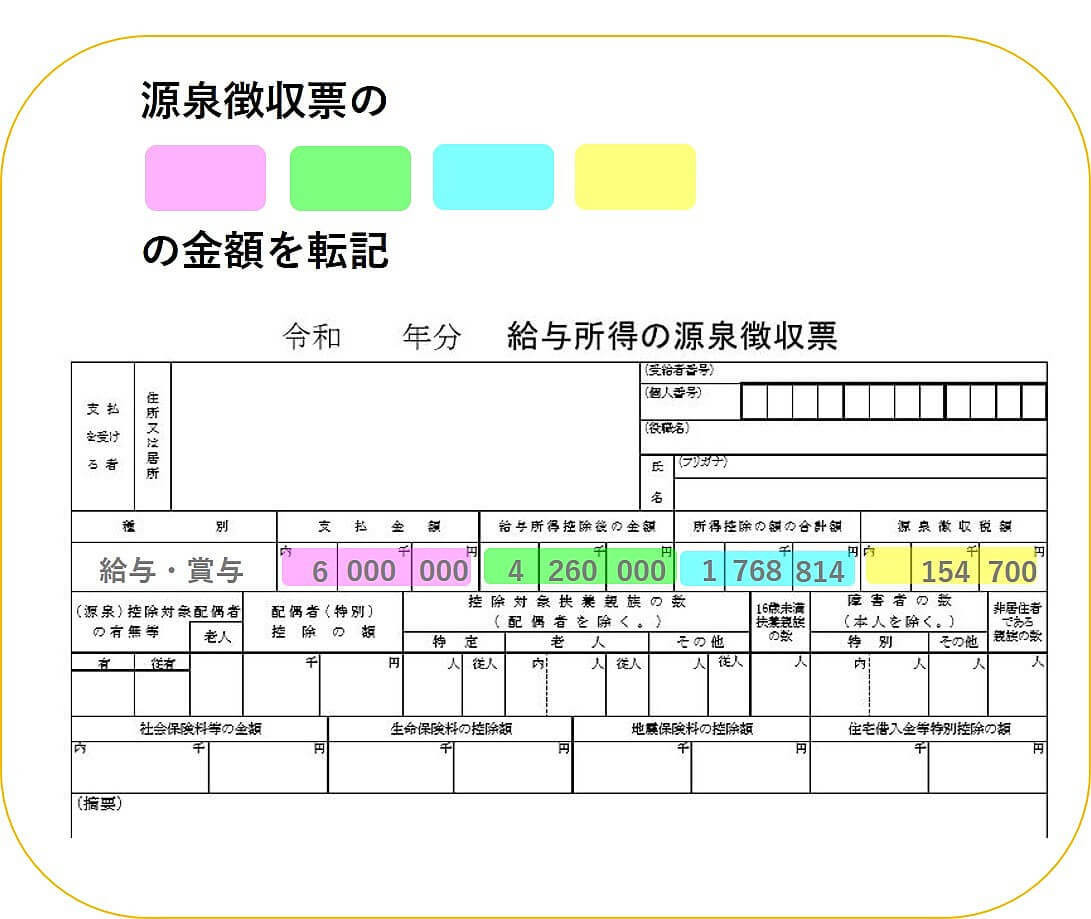
Task: Click the 住宅借入金等特別控除の額 header cell
Action: click(x=928, y=729)
